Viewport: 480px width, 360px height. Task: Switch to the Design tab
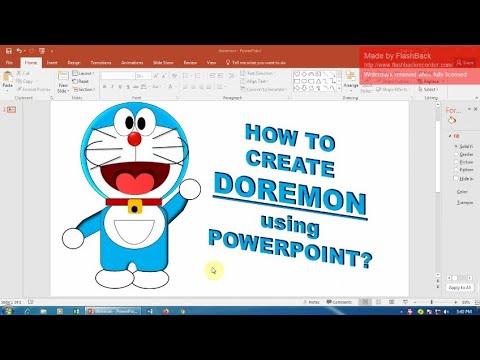point(74,62)
